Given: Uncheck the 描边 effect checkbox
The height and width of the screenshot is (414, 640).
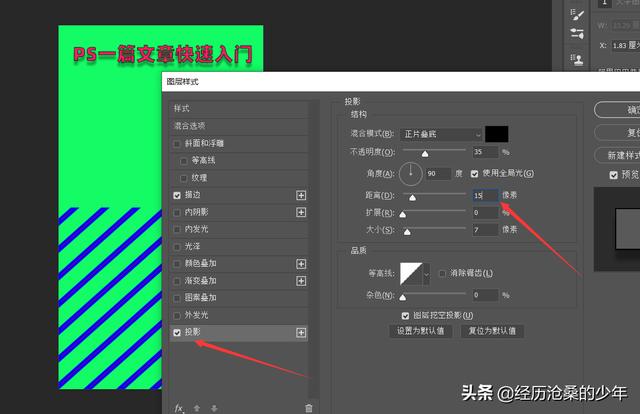Looking at the screenshot, I should (177, 196).
